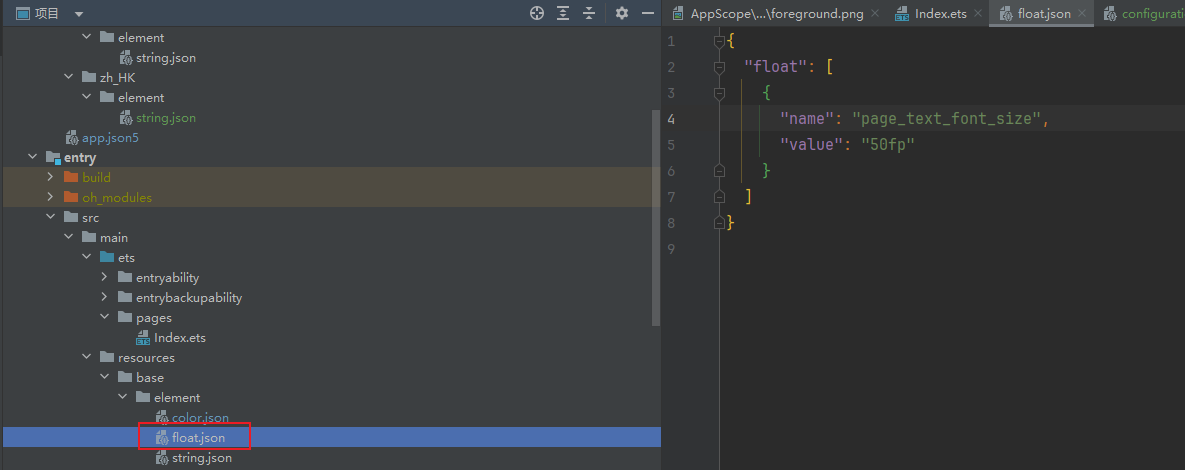Collapse the base folder

(105, 377)
